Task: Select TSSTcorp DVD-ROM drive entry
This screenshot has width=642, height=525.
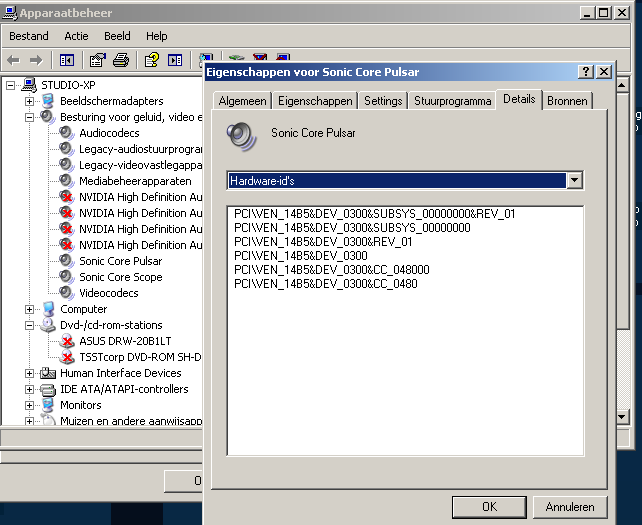Action: 140,357
